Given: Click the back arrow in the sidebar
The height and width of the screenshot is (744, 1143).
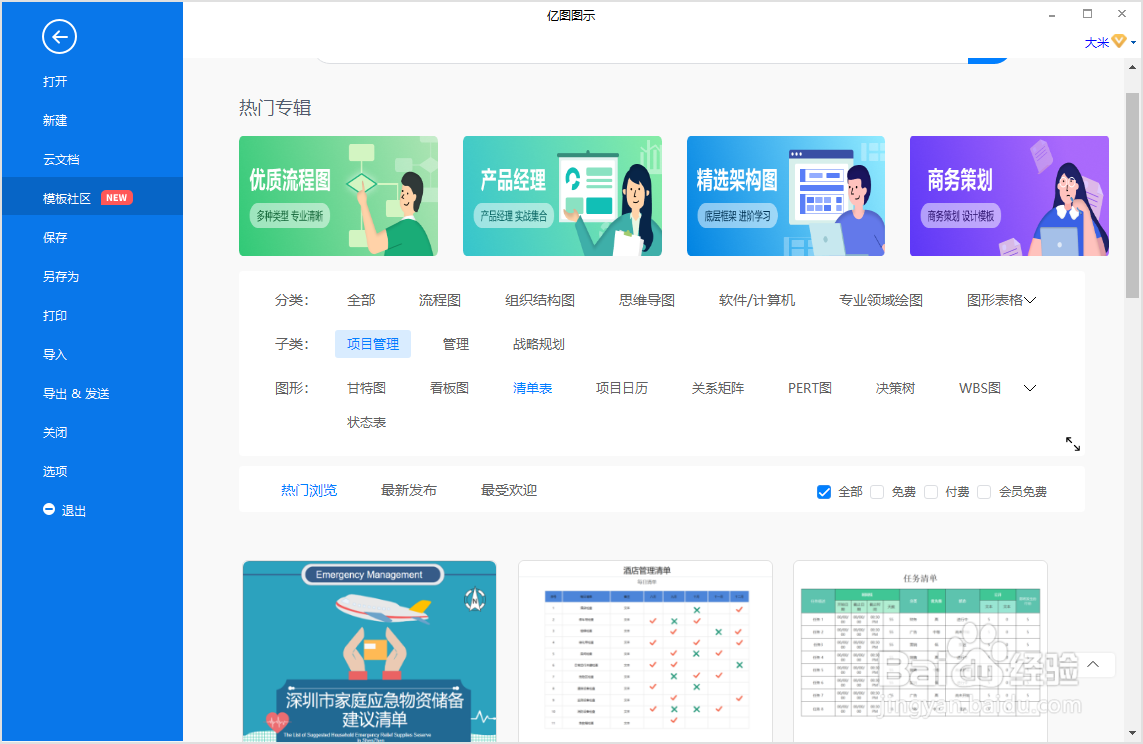Looking at the screenshot, I should click(59, 37).
